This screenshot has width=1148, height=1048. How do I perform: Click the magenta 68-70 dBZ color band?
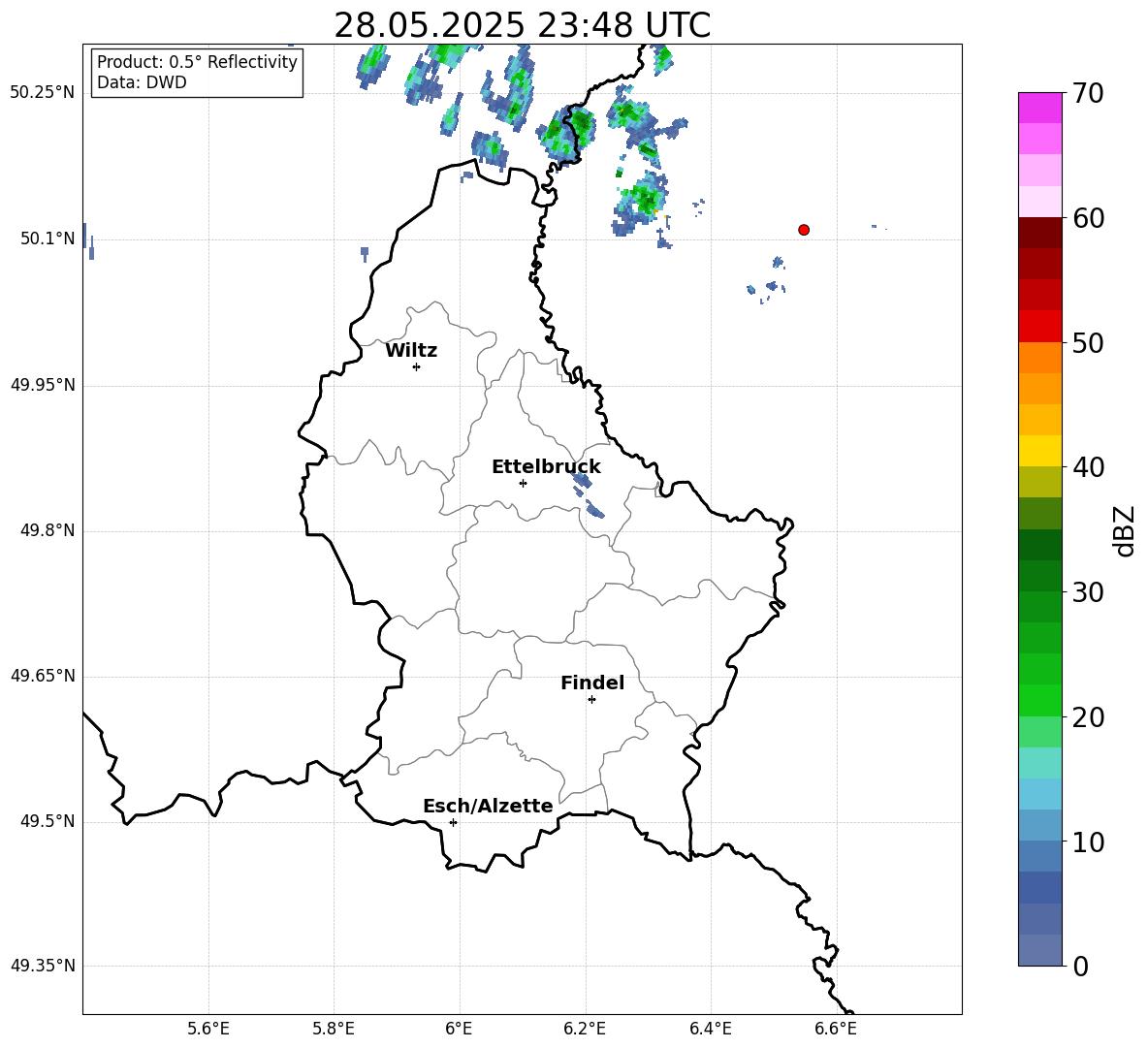[x=1039, y=109]
